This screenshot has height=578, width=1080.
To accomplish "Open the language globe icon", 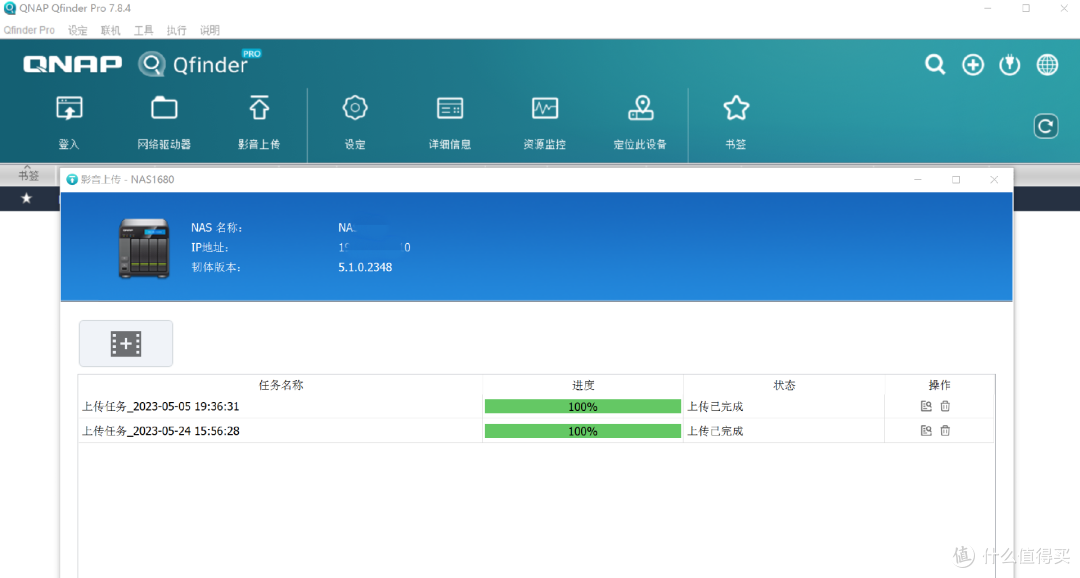I will [1048, 65].
